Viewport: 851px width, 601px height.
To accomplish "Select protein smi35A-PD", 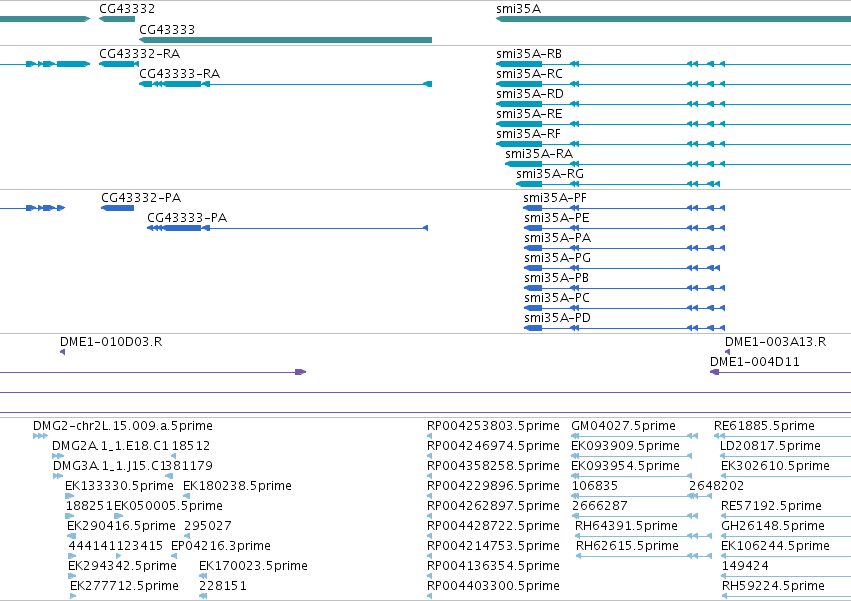I will click(x=557, y=318).
